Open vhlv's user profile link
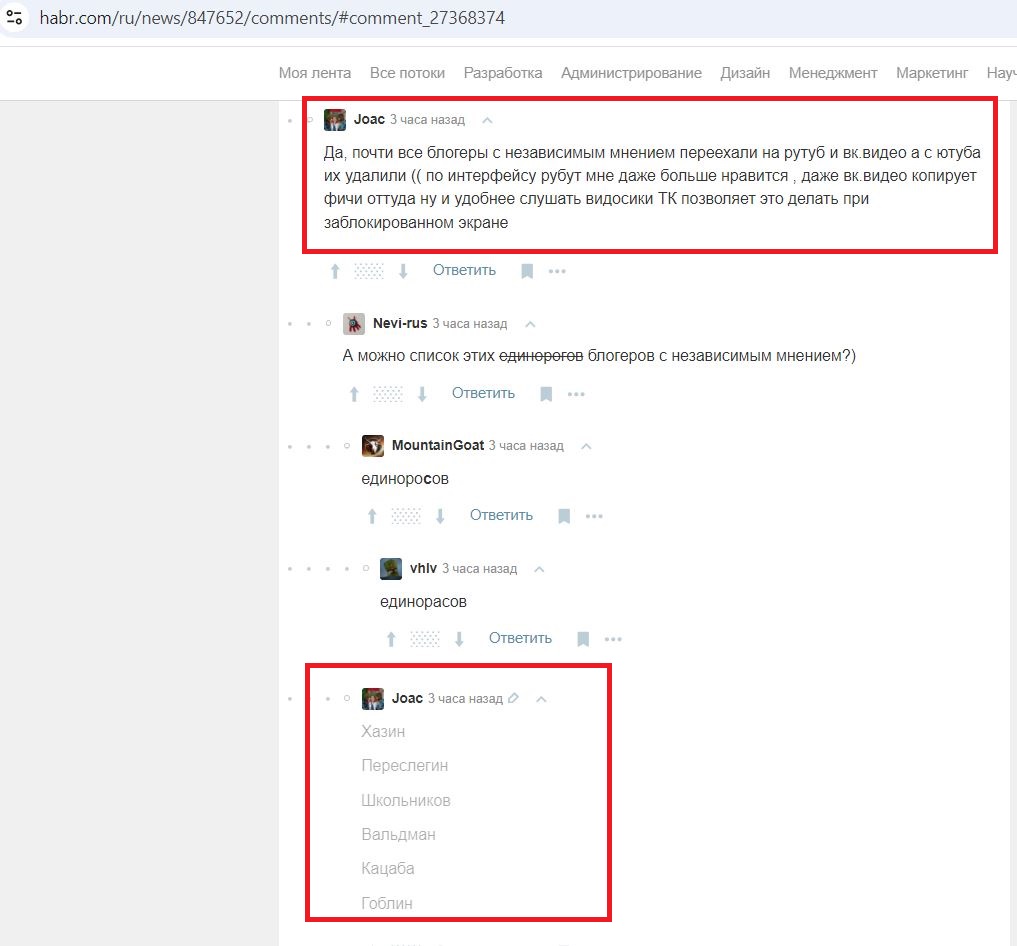Image resolution: width=1017 pixels, height=946 pixels. [x=423, y=568]
